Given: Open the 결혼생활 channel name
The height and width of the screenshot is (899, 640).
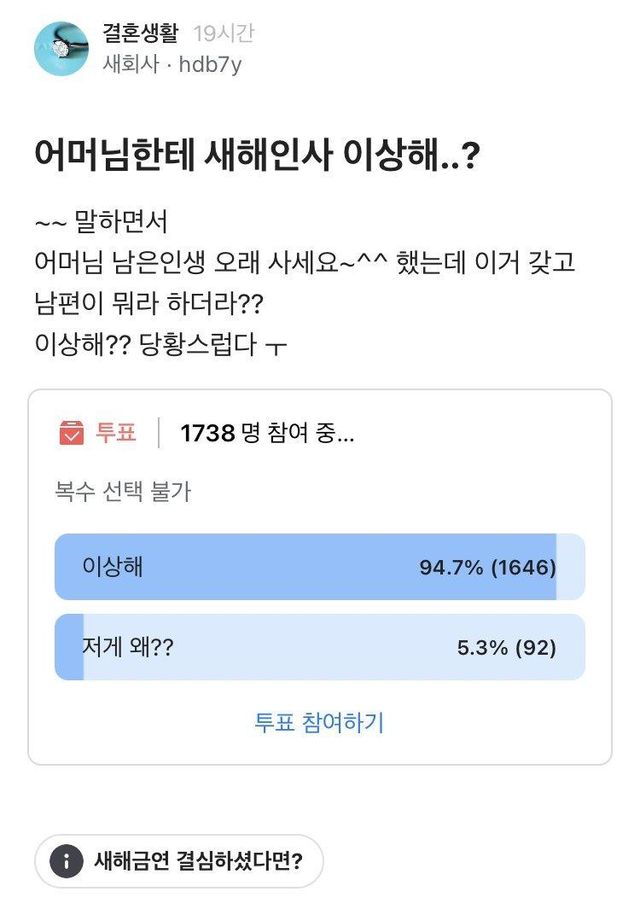Looking at the screenshot, I should [x=140, y=34].
